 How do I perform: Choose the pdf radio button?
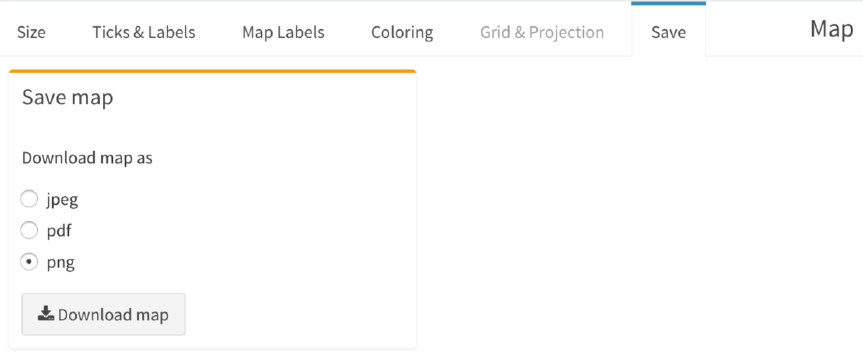click(x=29, y=230)
